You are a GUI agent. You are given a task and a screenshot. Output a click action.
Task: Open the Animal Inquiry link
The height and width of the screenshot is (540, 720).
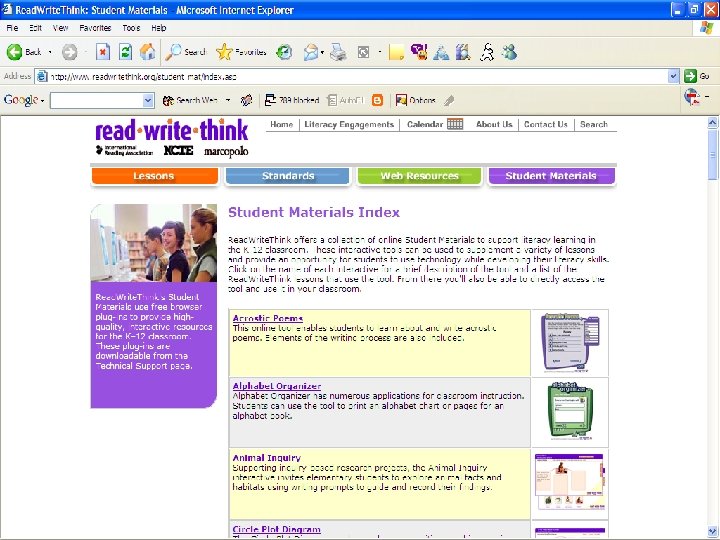tap(267, 458)
